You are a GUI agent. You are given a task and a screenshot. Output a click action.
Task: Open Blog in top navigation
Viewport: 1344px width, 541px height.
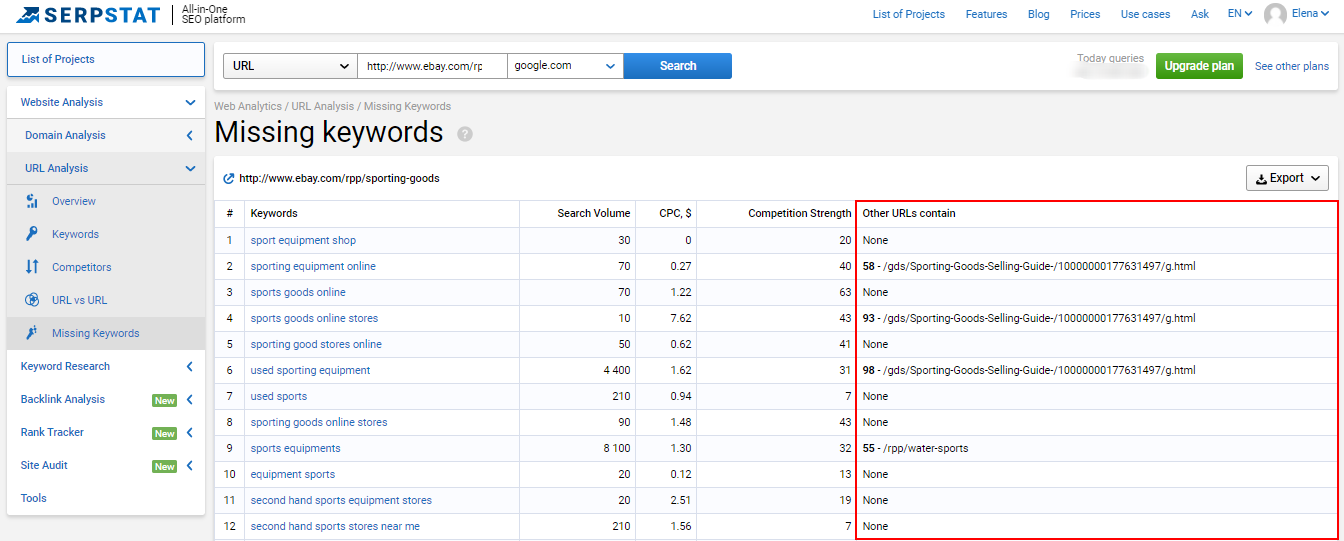1039,14
